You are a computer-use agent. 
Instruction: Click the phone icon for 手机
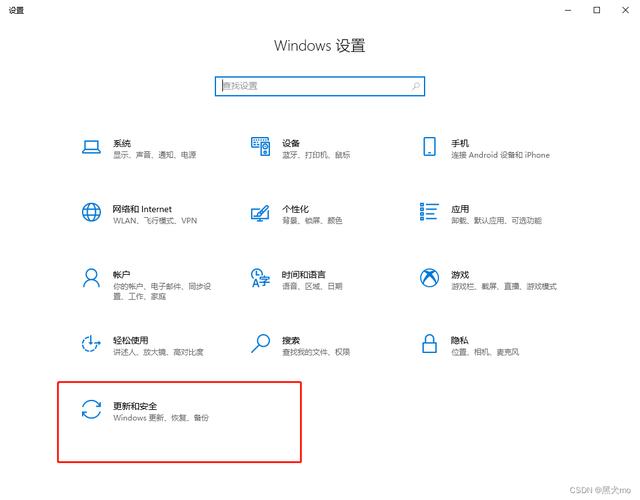(429, 147)
